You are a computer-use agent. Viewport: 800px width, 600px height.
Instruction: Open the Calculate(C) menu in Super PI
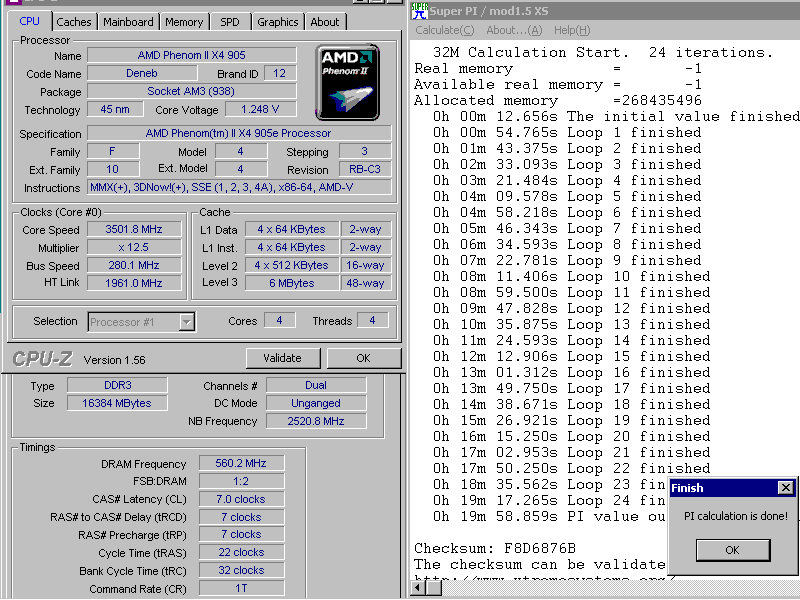pos(444,31)
